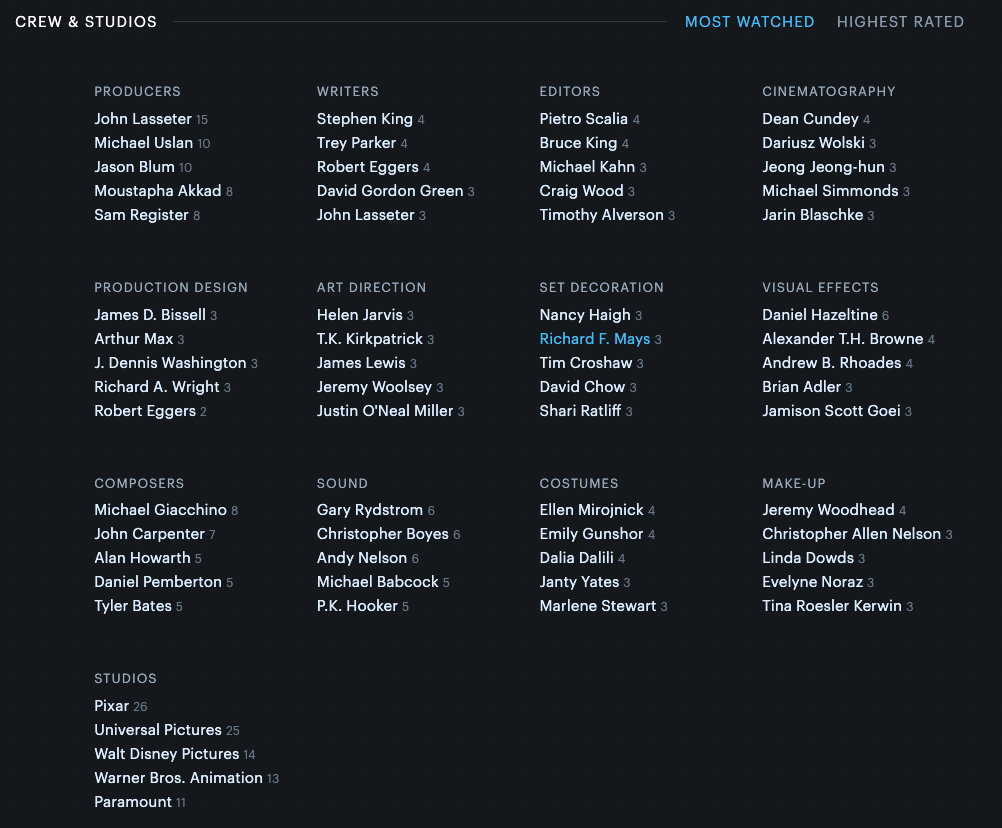
Task: Open producer John Lasseter's page
Action: tap(143, 119)
